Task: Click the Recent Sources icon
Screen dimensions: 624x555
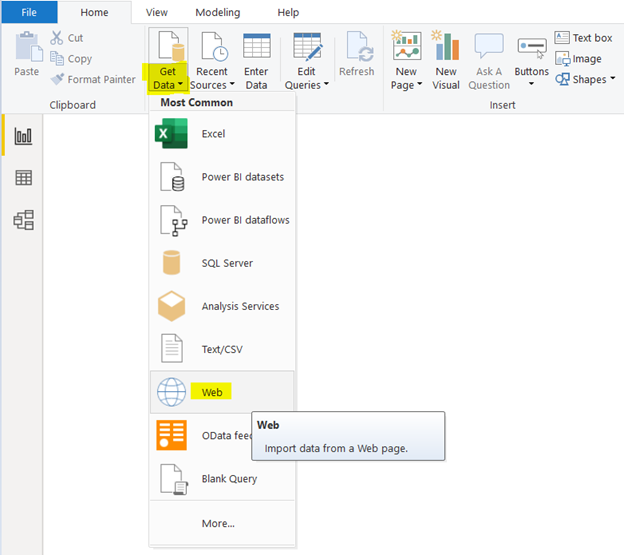Action: [x=214, y=46]
